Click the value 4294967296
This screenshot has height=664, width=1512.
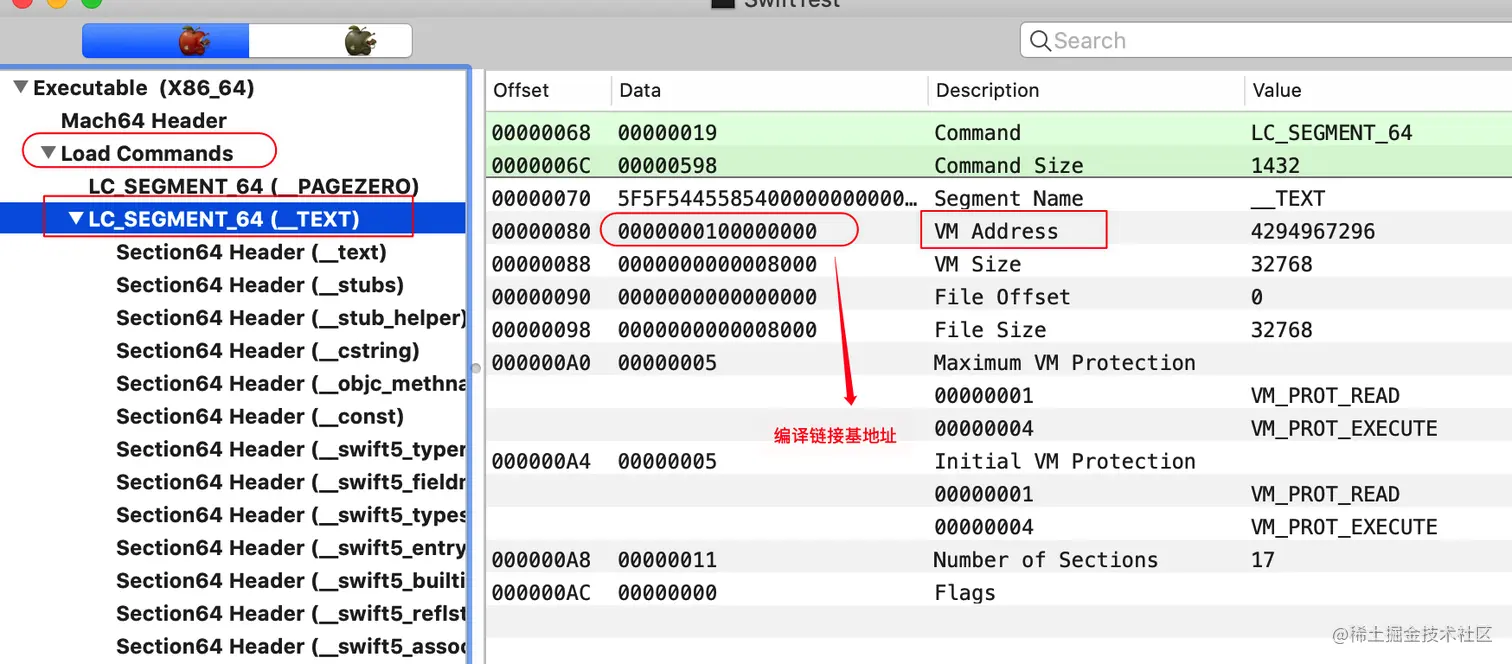point(1313,232)
